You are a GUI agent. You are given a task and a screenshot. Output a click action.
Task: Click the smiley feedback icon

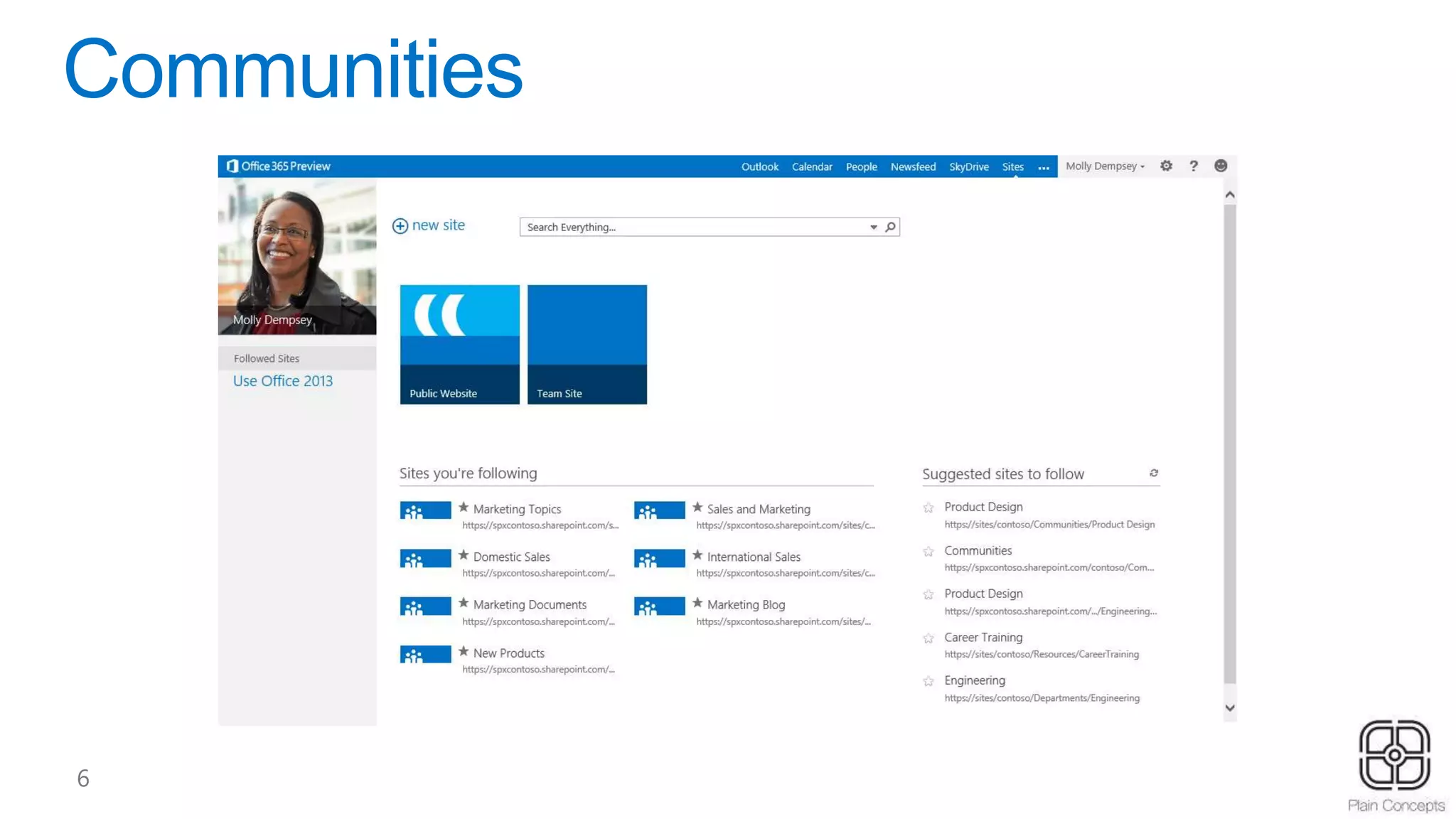pyautogui.click(x=1221, y=166)
